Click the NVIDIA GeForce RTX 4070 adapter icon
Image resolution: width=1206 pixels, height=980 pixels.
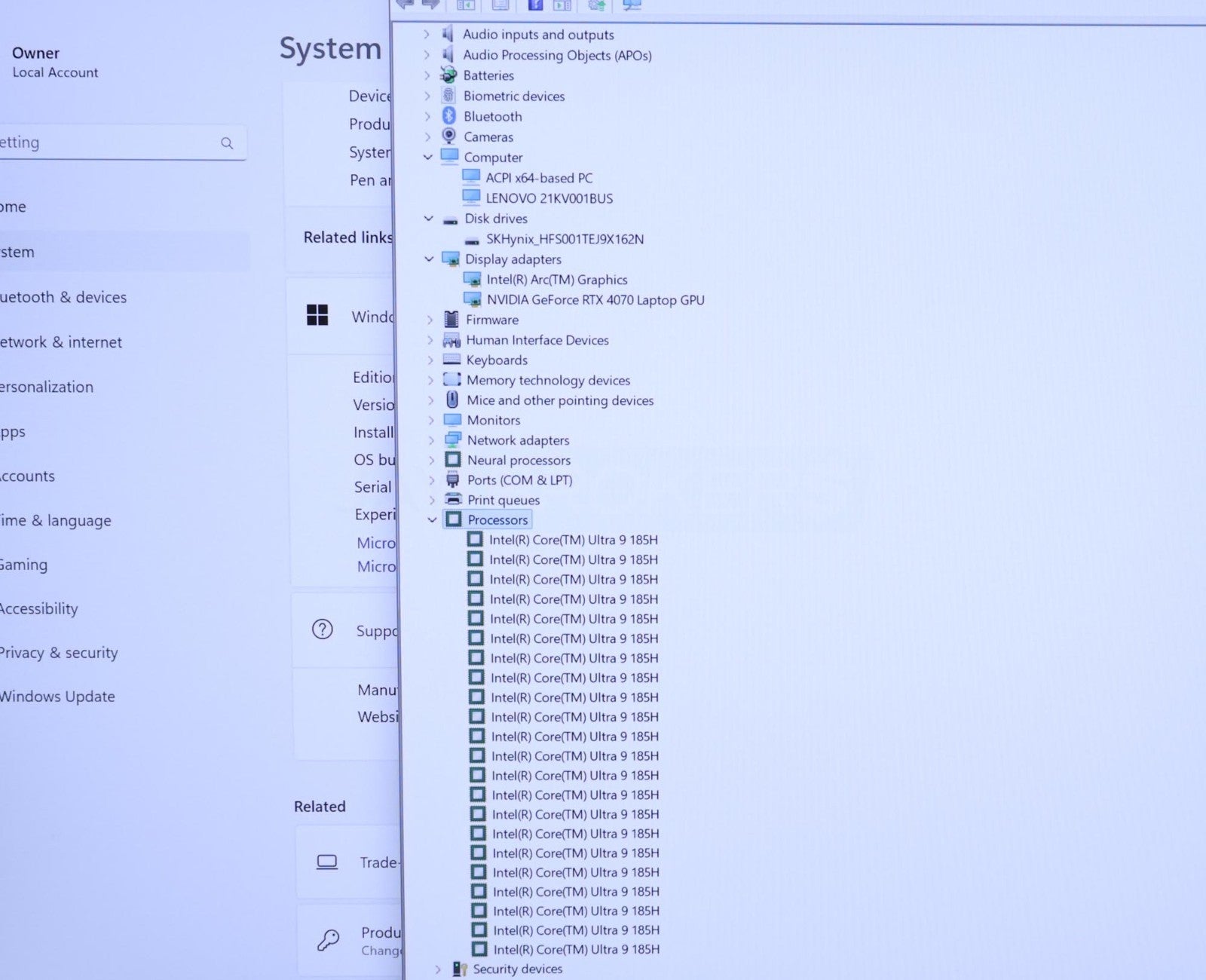click(x=473, y=300)
